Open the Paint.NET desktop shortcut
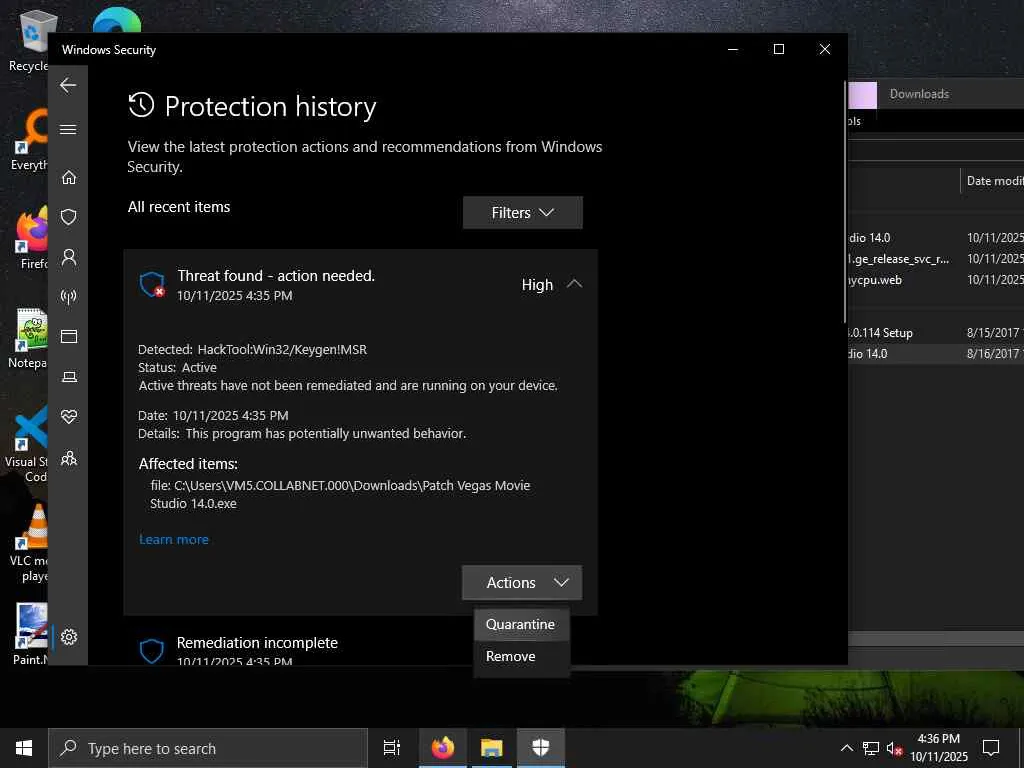 [x=30, y=633]
